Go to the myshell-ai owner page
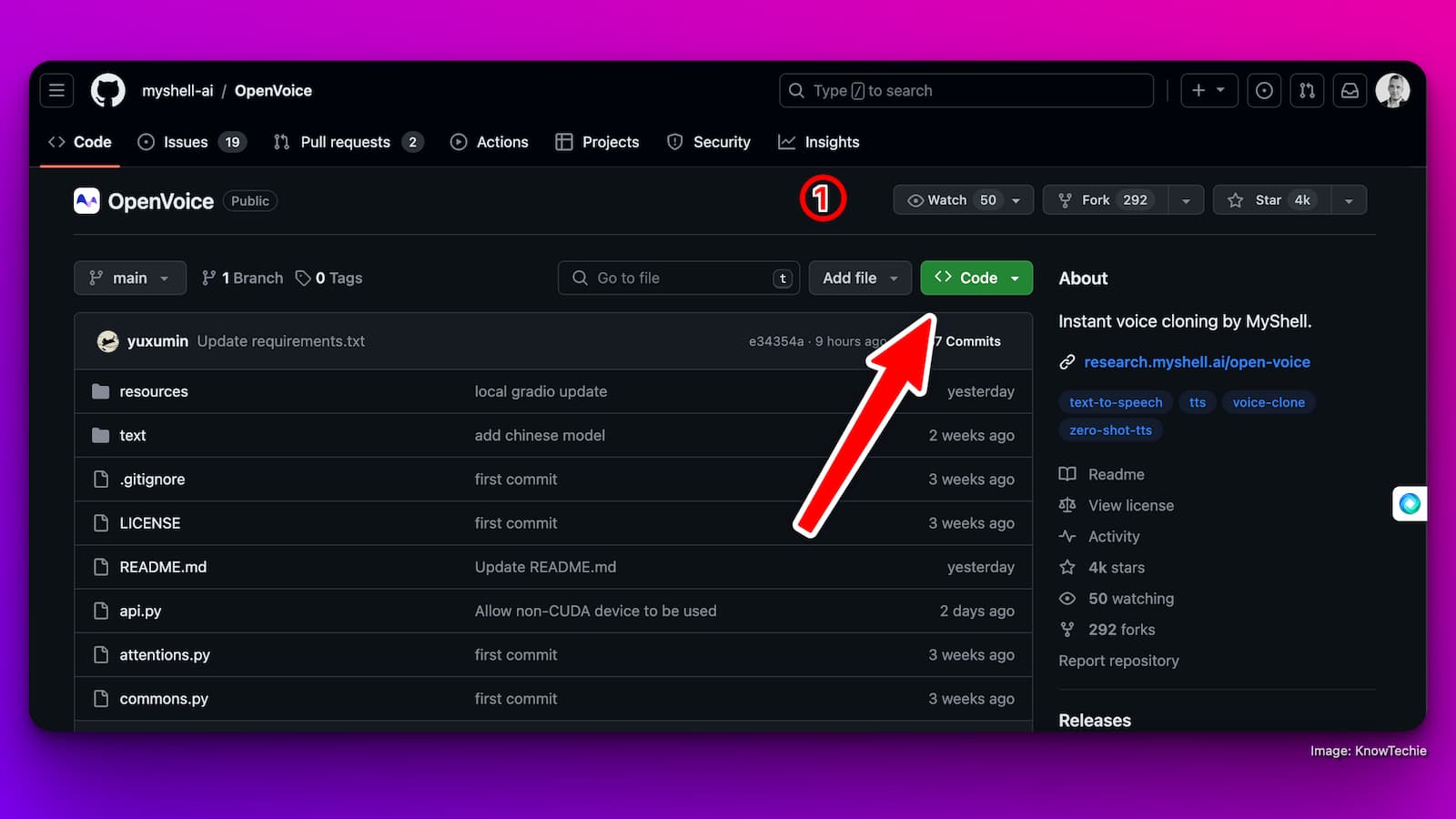The width and height of the screenshot is (1456, 819). pos(177,90)
